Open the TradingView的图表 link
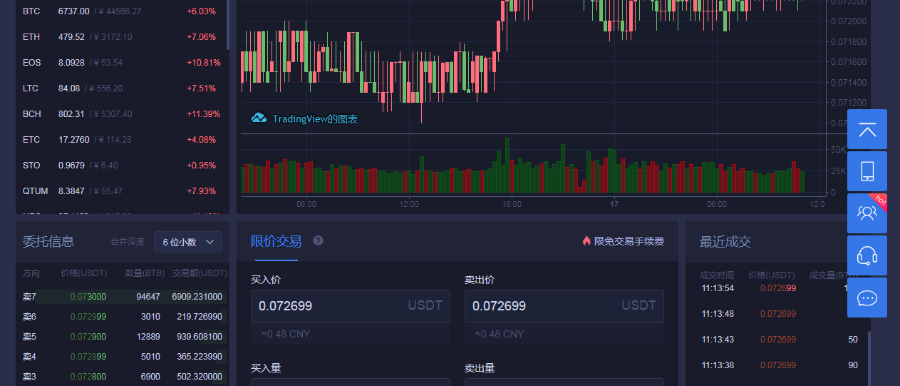The height and width of the screenshot is (386, 900). pos(315,119)
